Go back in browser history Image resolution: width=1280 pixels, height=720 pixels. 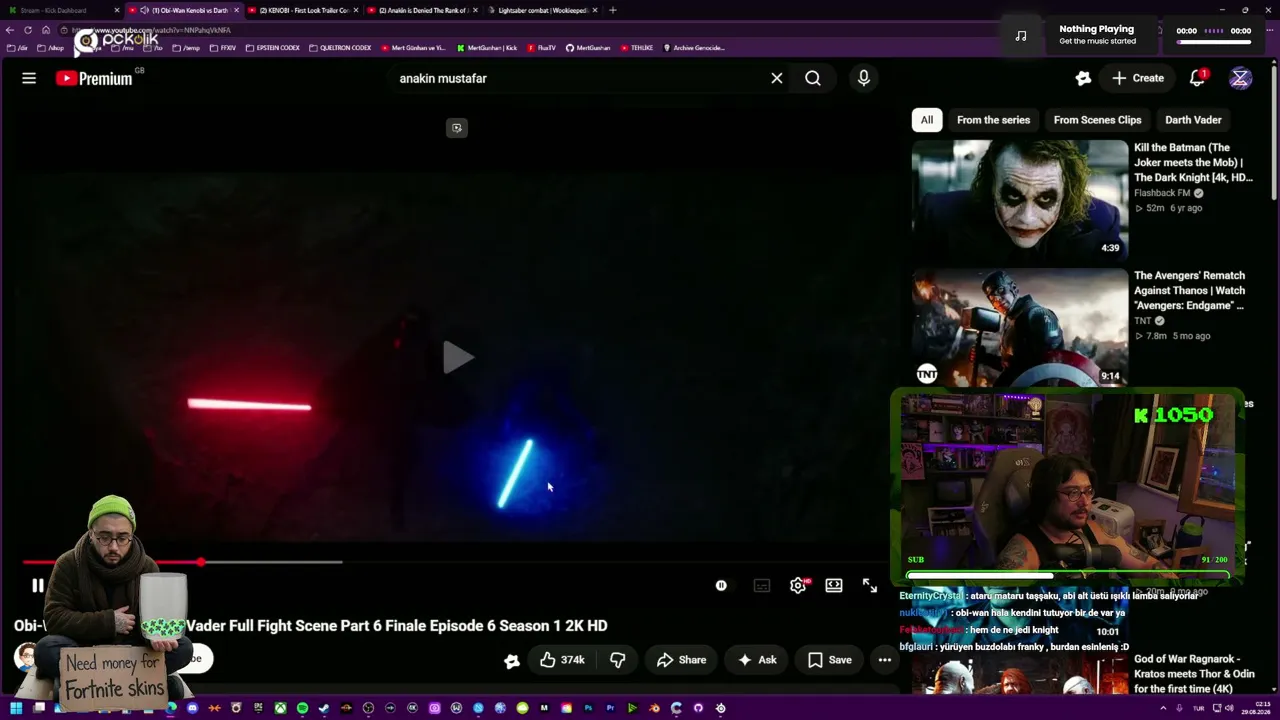(x=11, y=30)
